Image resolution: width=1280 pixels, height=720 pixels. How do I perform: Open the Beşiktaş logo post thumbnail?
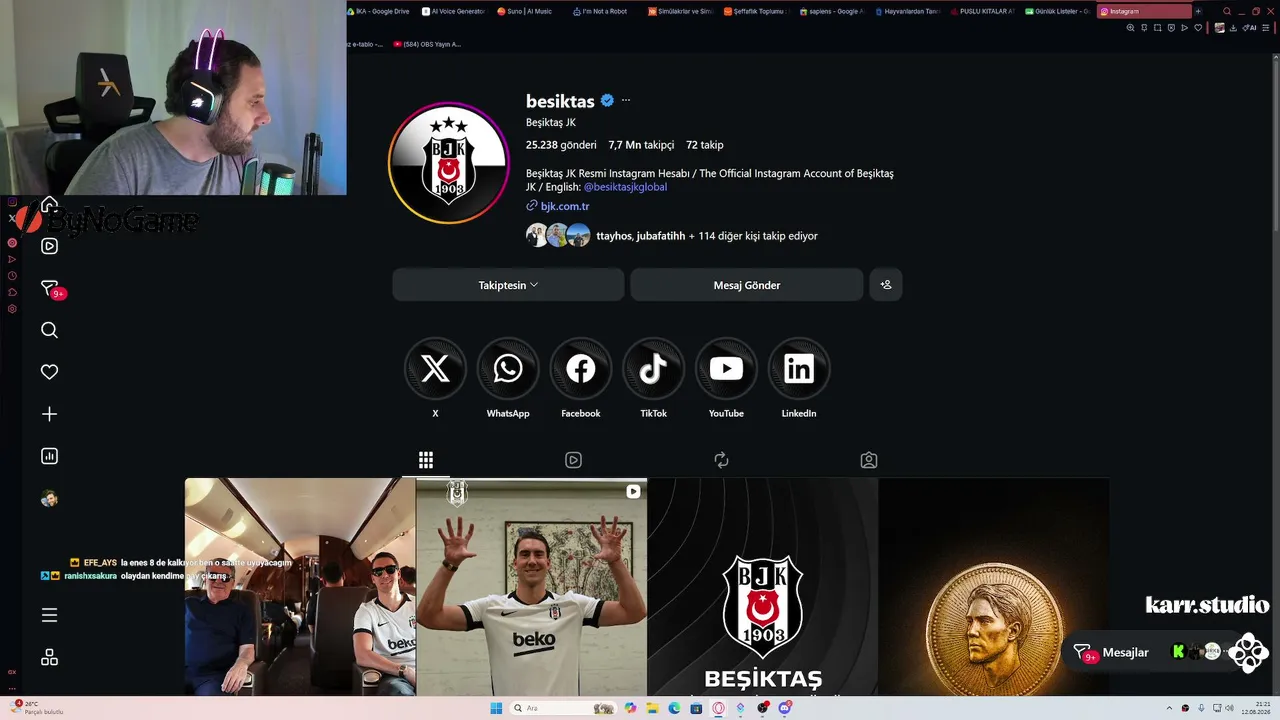(763, 587)
